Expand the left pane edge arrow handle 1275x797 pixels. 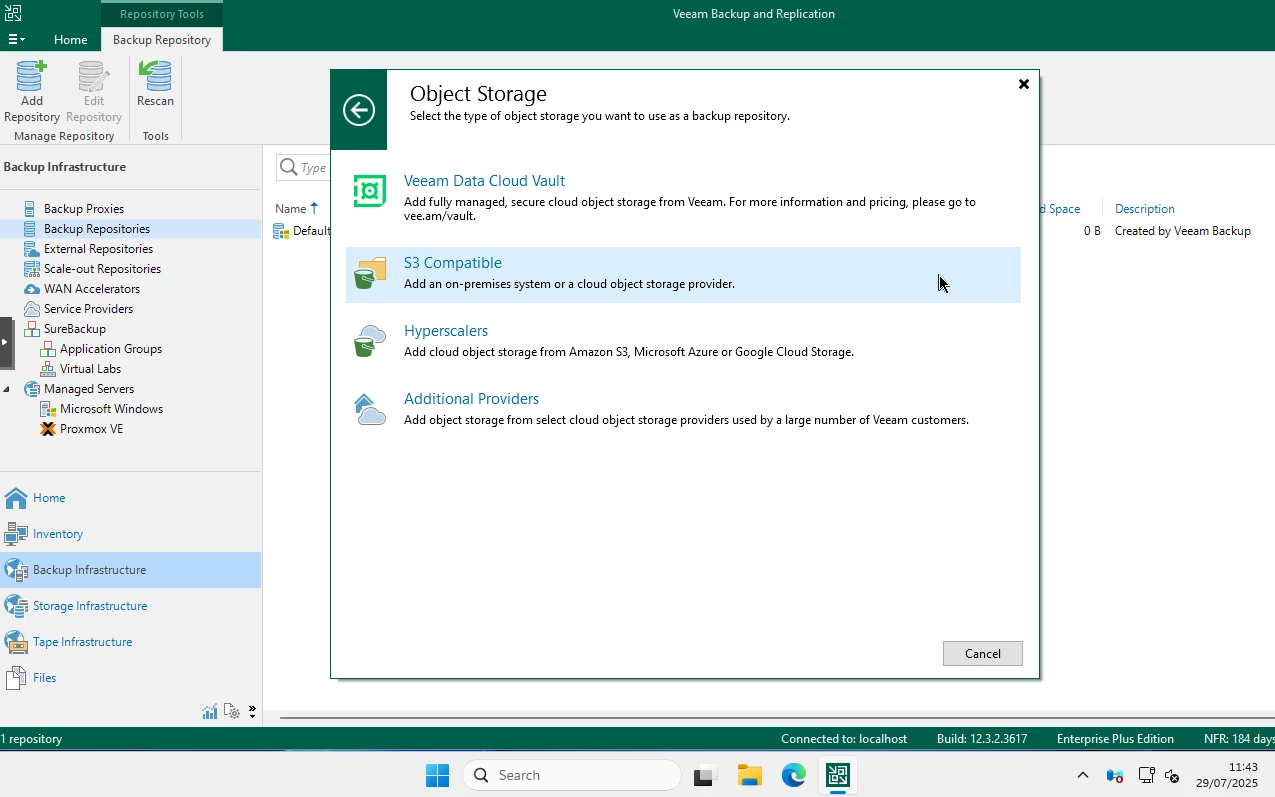pos(5,342)
